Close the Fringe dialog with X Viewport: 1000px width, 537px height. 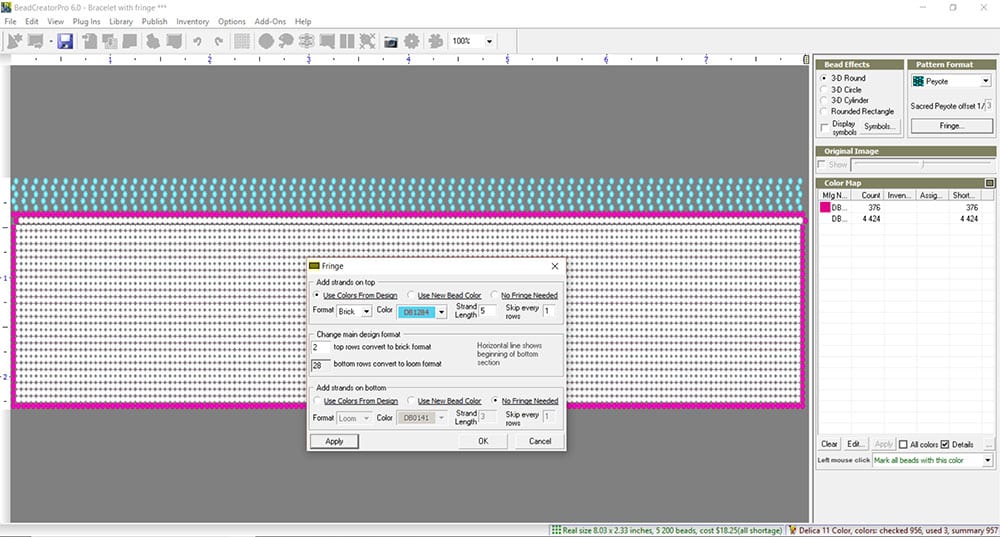pyautogui.click(x=555, y=266)
